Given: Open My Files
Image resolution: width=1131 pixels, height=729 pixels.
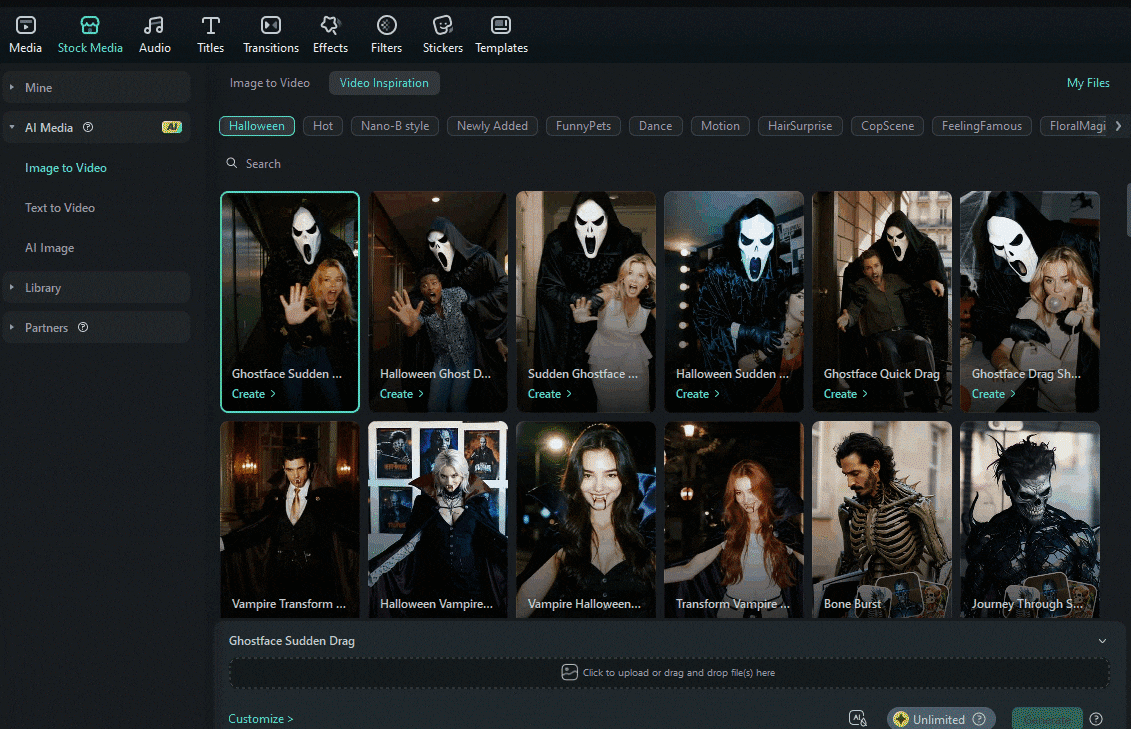Looking at the screenshot, I should pos(1088,82).
